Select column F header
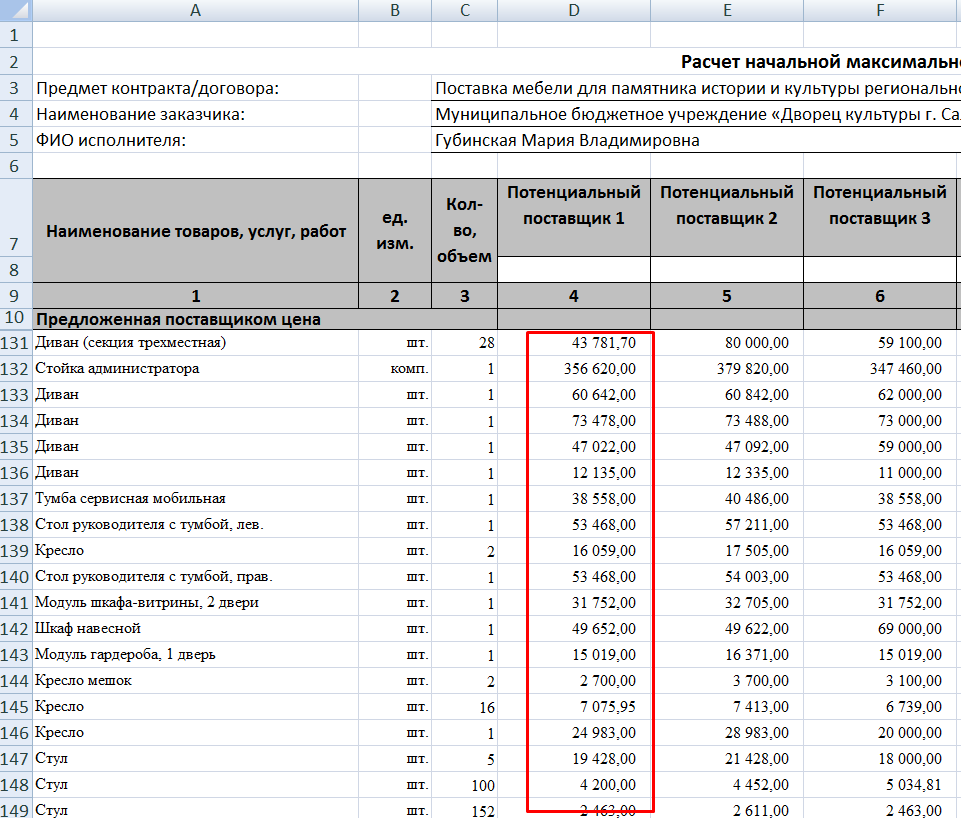The image size is (961, 818). pos(880,10)
